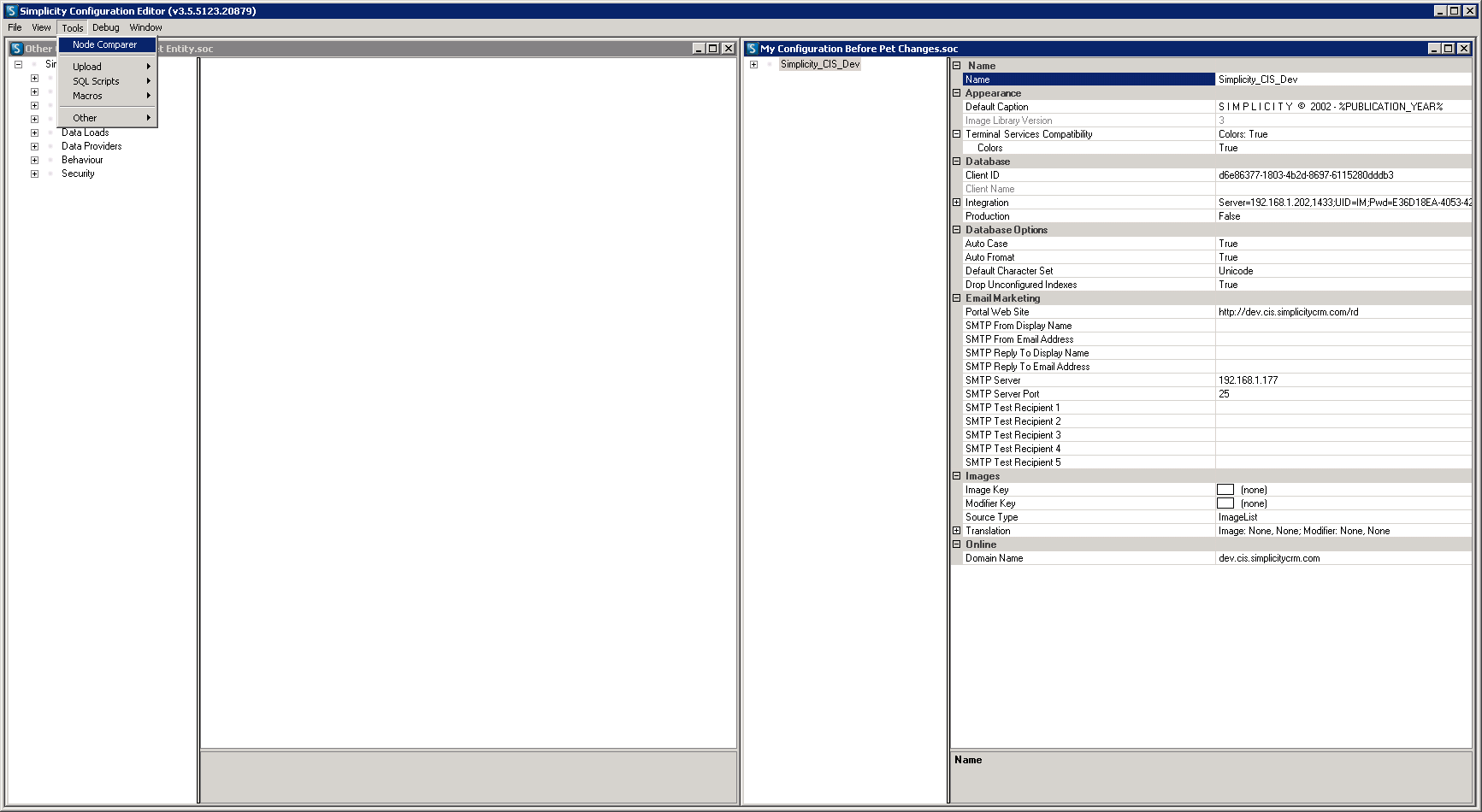Select the Behaviour tree item
Image resolution: width=1482 pixels, height=812 pixels.
(82, 160)
